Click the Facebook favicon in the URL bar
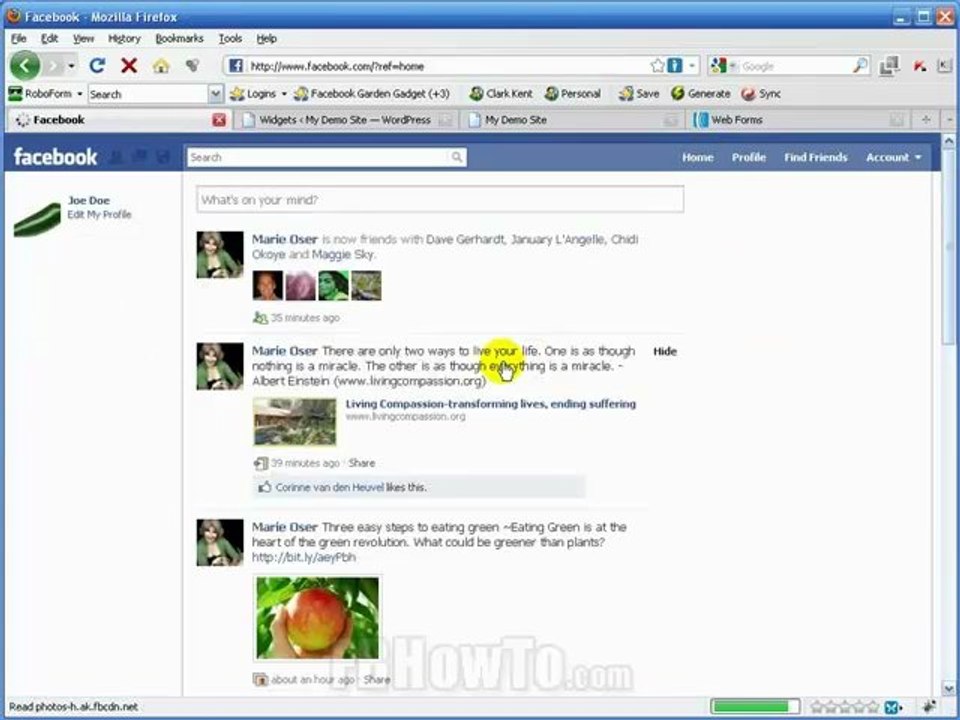Image resolution: width=960 pixels, height=720 pixels. coord(236,66)
